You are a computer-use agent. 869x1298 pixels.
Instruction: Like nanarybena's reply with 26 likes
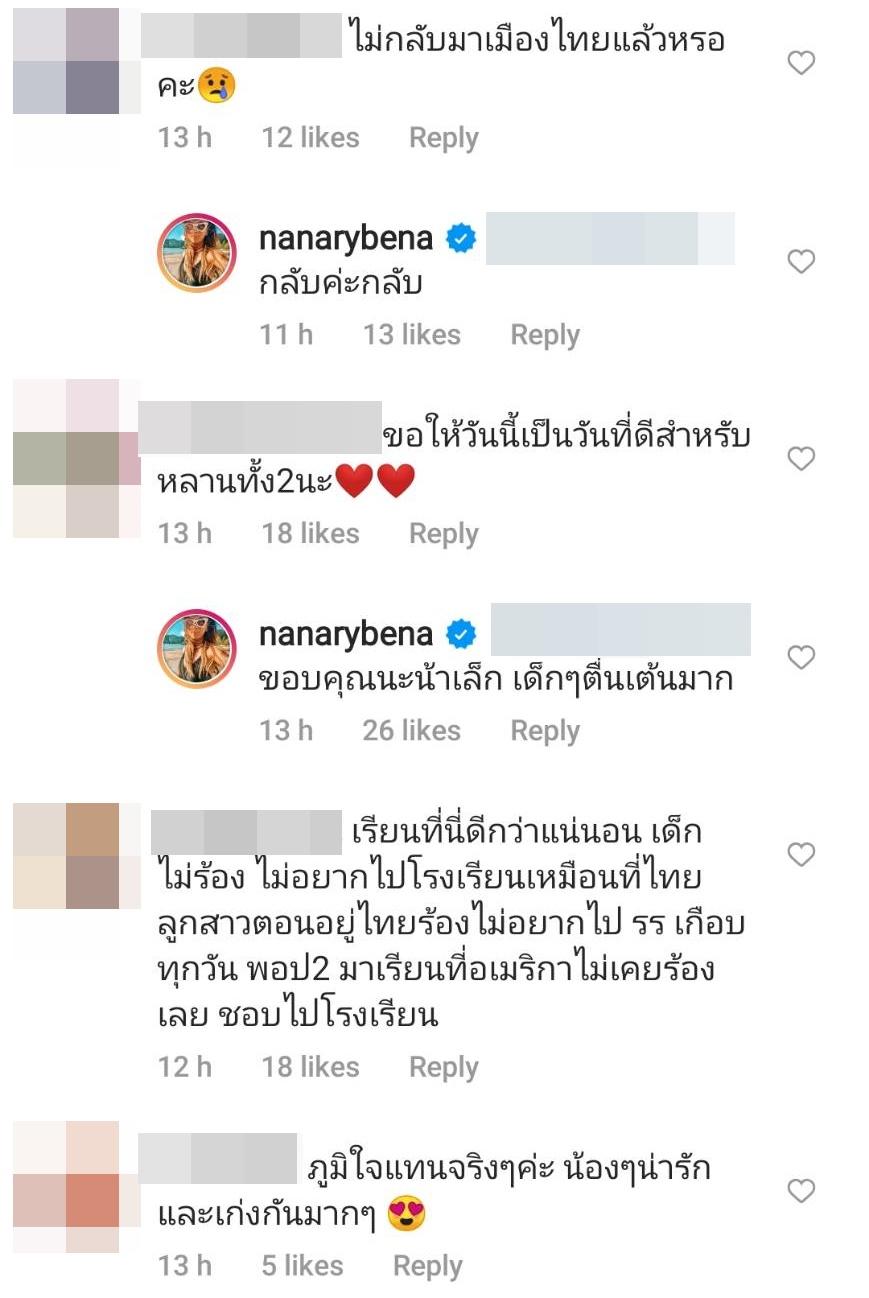[x=801, y=657]
